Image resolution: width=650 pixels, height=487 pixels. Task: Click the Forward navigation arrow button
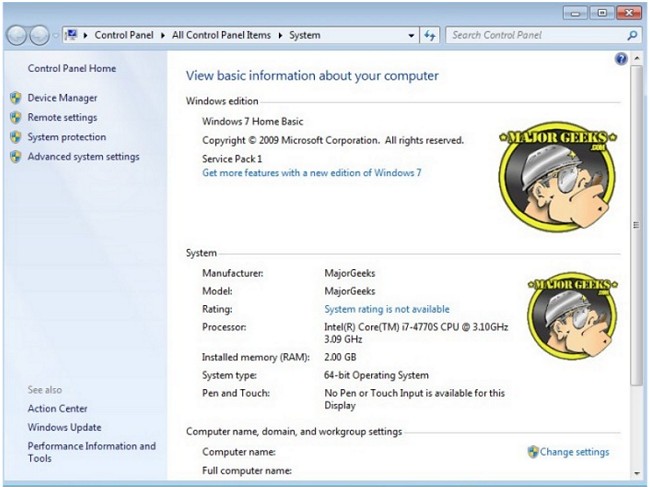(x=39, y=36)
